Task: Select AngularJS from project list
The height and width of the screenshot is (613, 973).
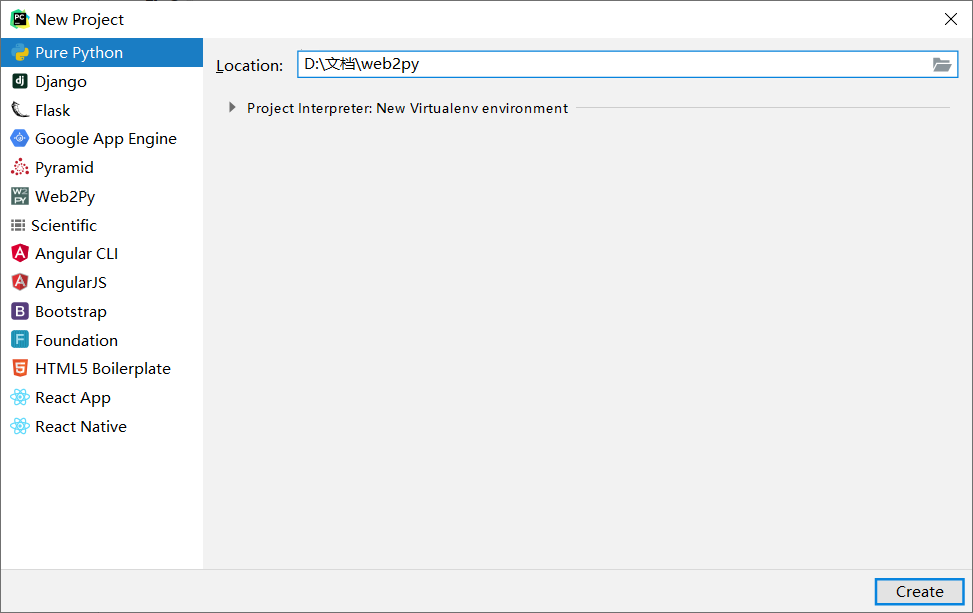Action: (70, 283)
